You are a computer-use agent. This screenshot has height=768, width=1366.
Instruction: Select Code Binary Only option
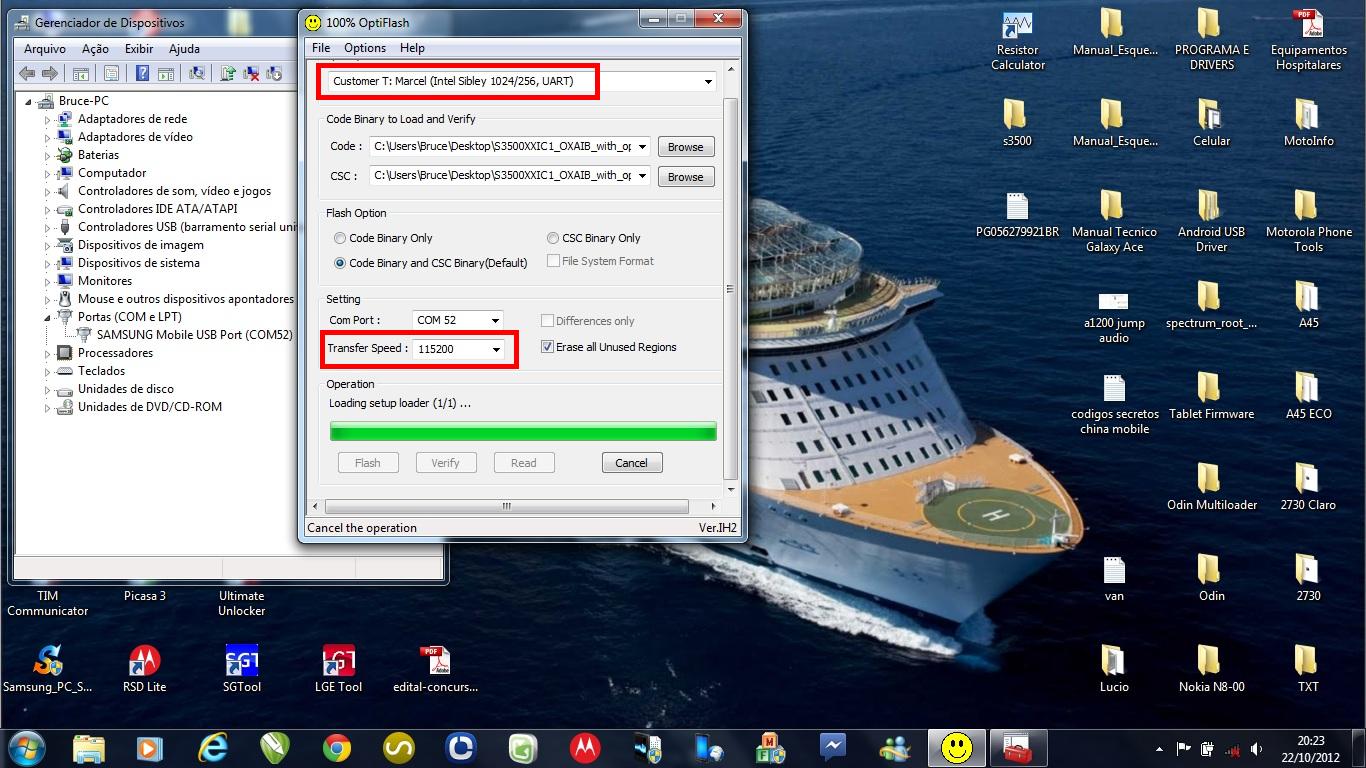(x=383, y=238)
